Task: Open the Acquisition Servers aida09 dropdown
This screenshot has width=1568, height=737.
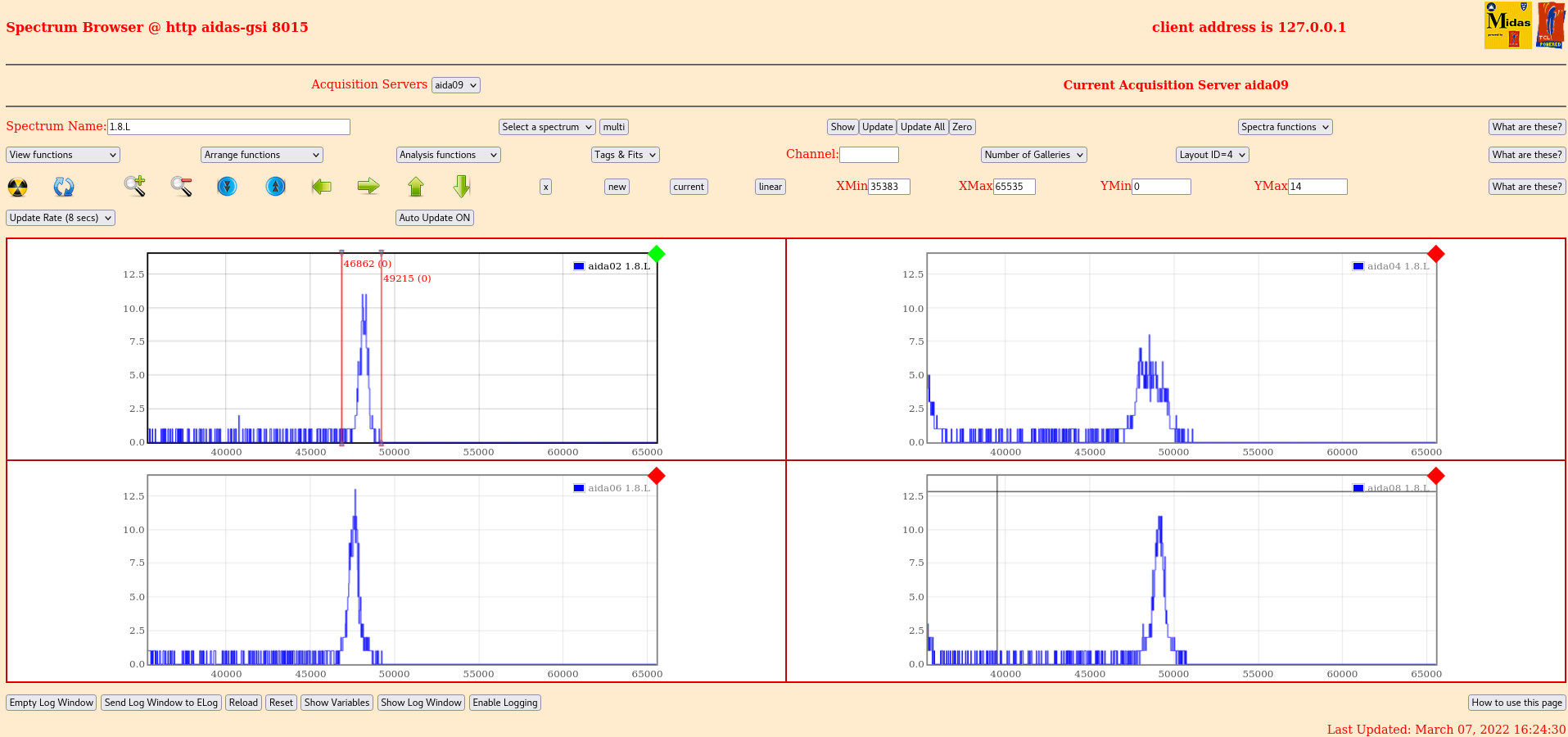Action: 455,85
